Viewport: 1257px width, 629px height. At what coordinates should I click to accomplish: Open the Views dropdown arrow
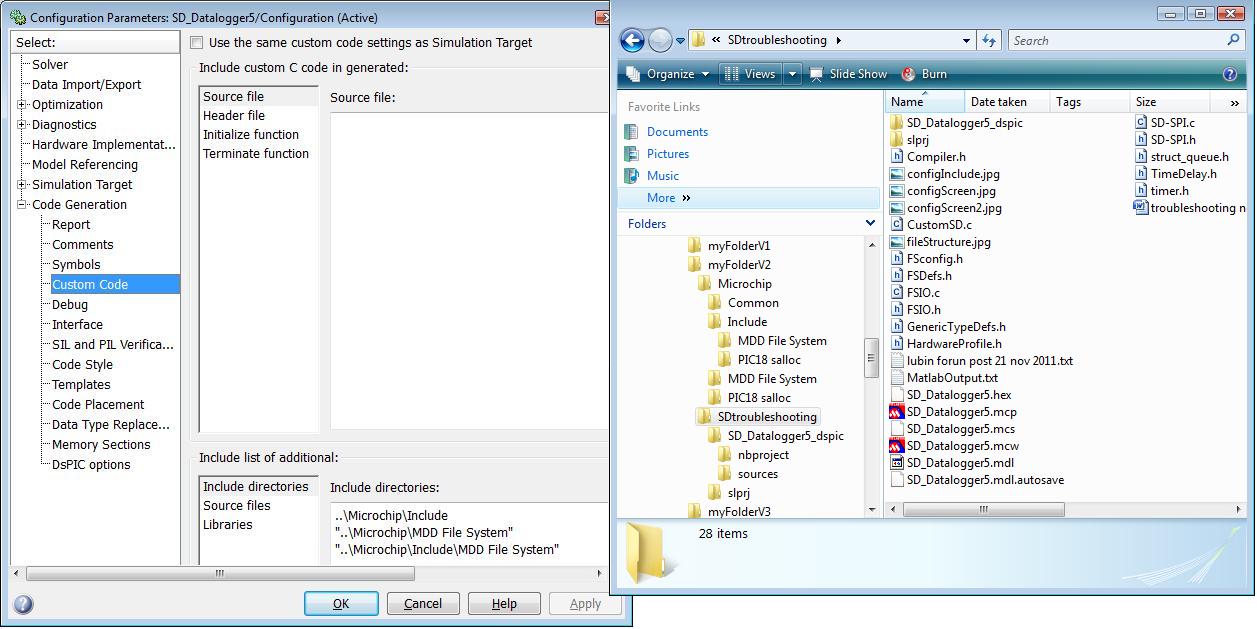click(792, 74)
